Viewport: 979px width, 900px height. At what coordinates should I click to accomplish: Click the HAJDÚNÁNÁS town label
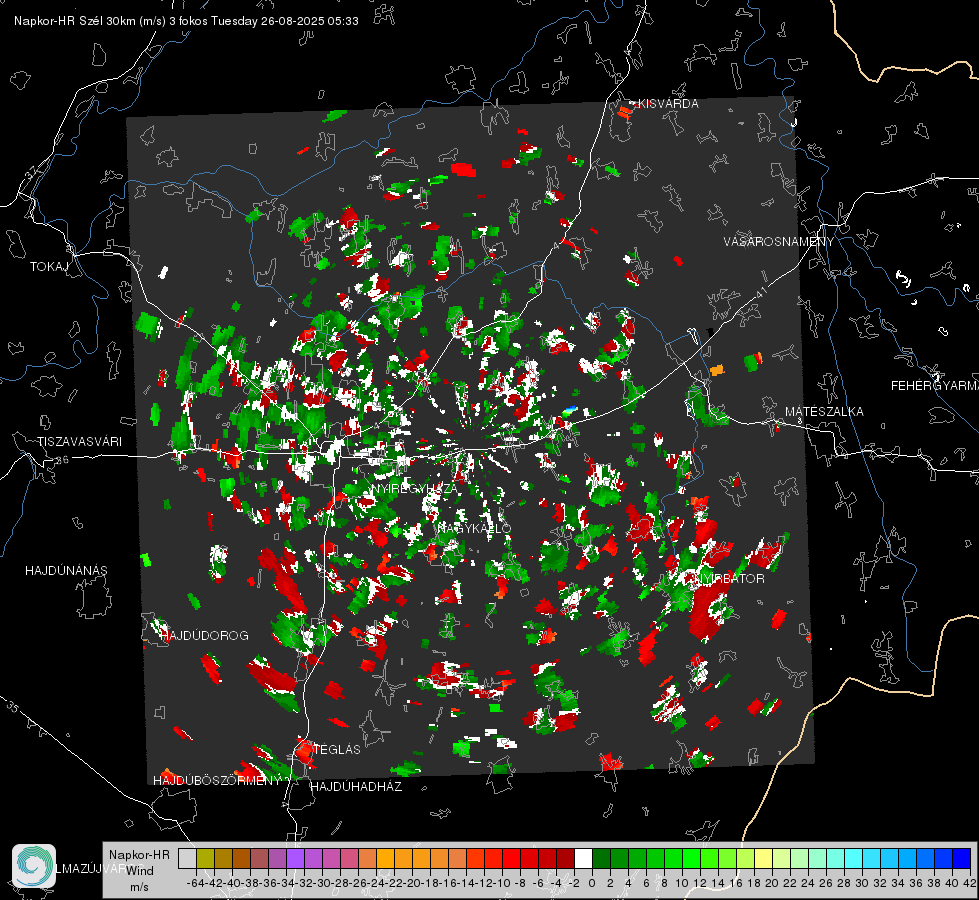pos(66,570)
